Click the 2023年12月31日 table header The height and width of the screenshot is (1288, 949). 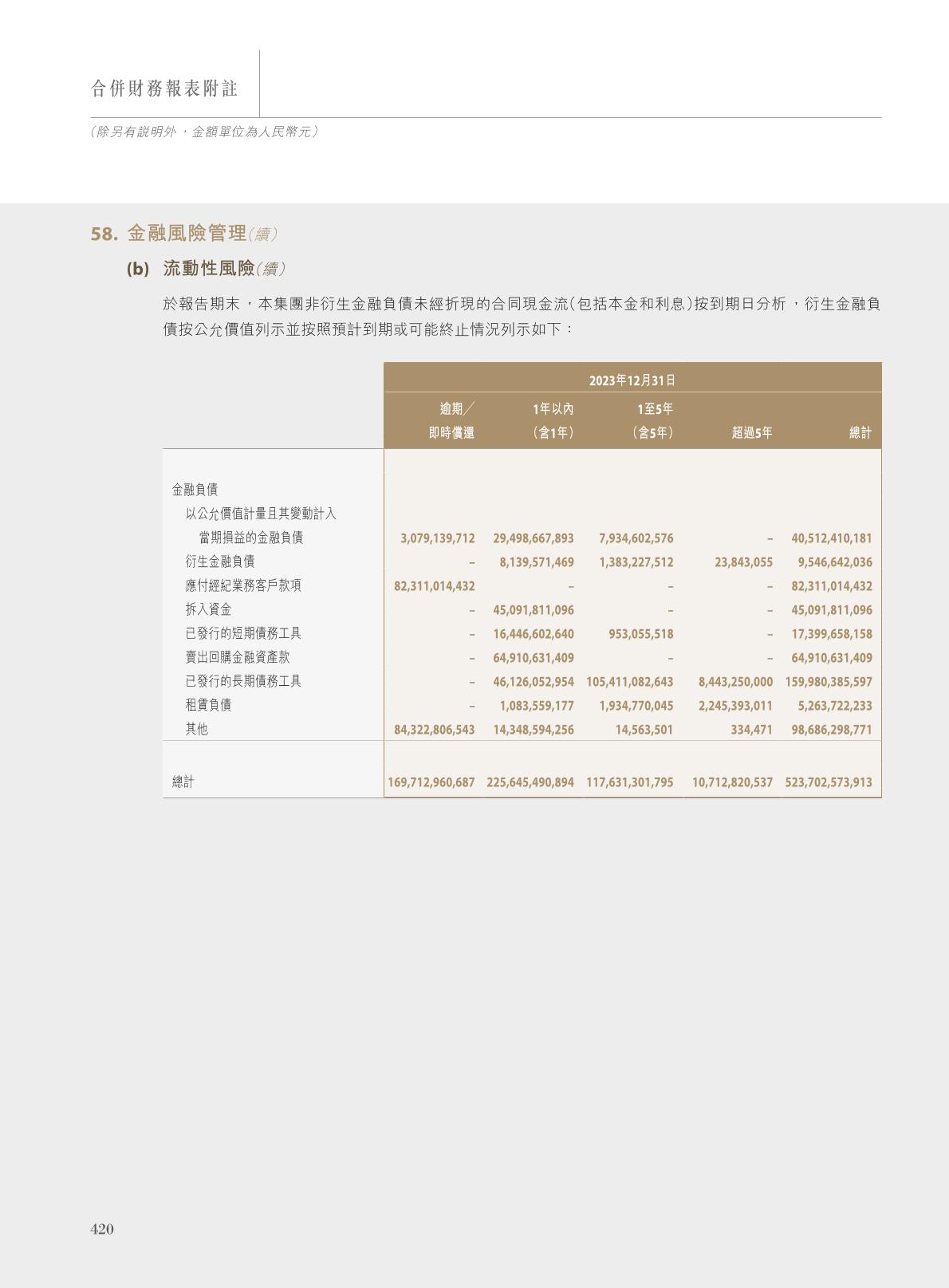tap(632, 380)
